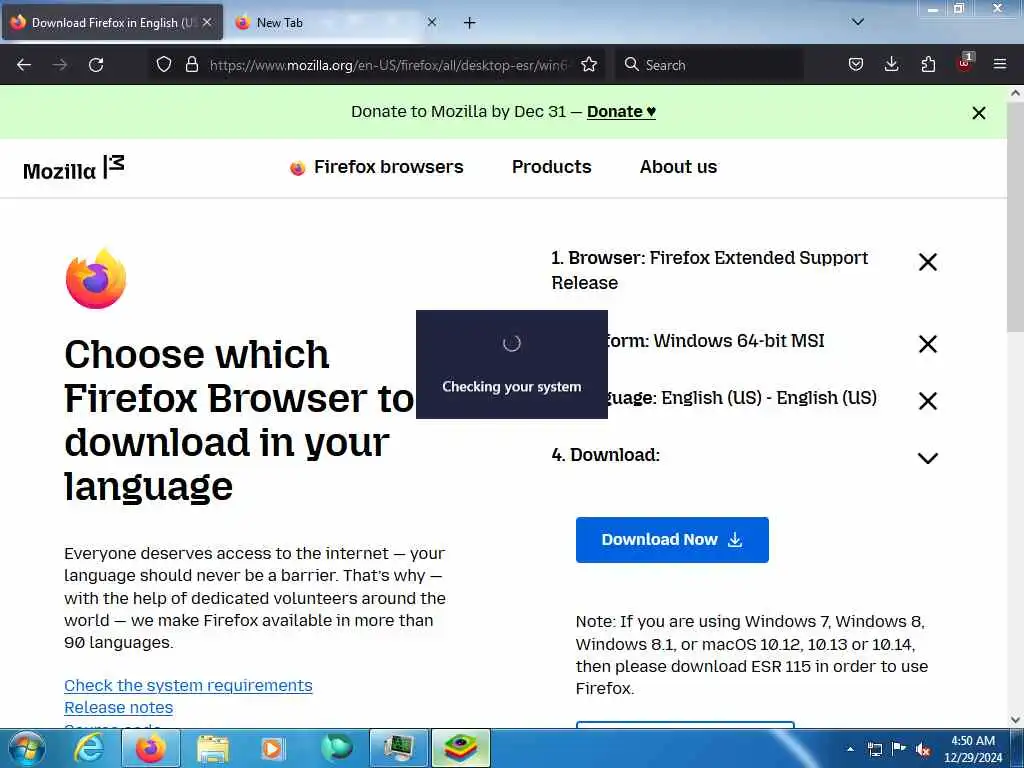Open Action Center flag icon
The image size is (1024, 768).
899,749
